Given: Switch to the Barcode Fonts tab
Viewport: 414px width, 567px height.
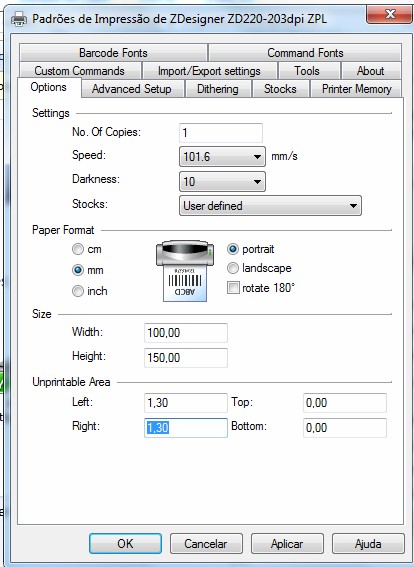Looking at the screenshot, I should [113, 53].
